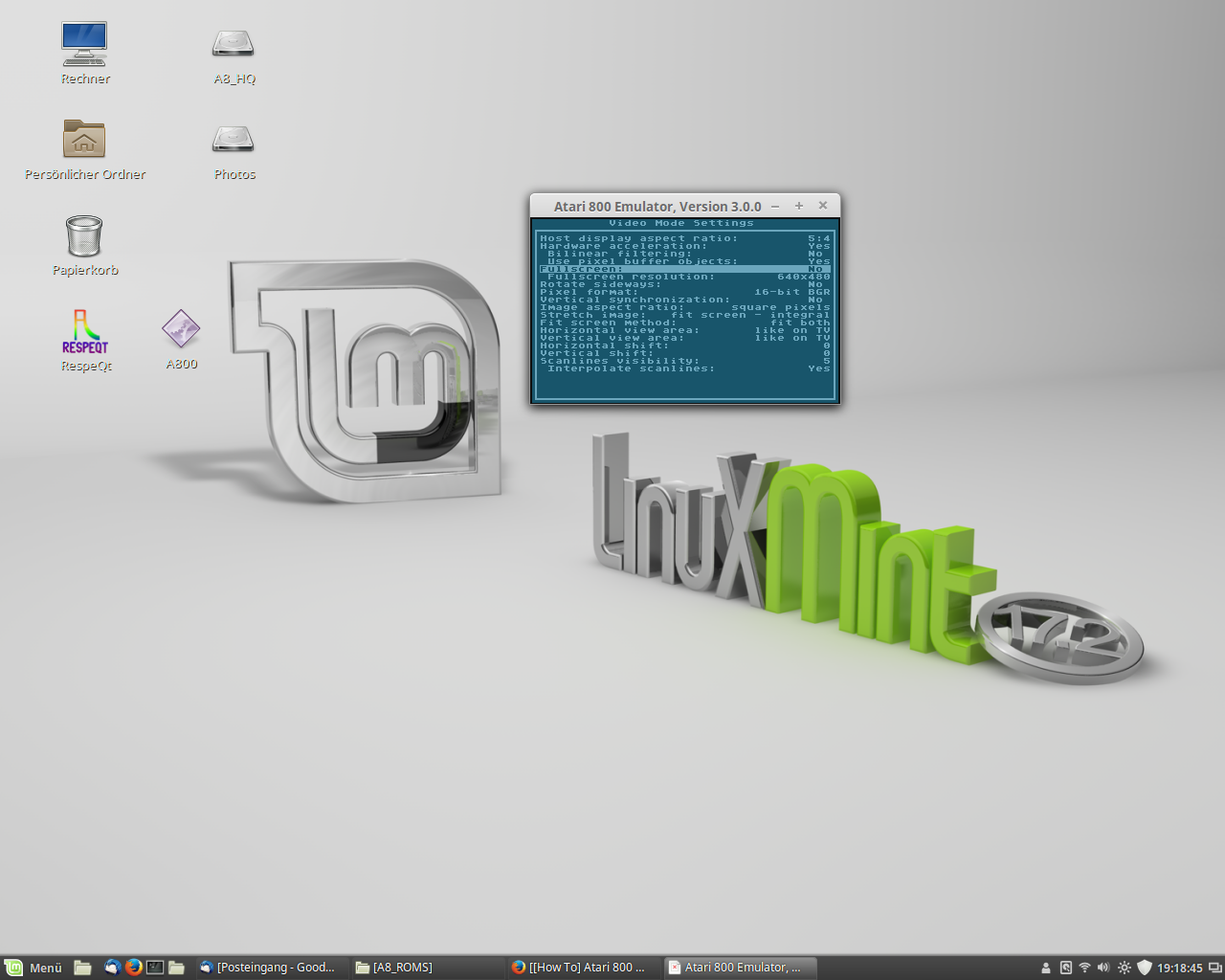The height and width of the screenshot is (980, 1225).
Task: Choose Fullscreen resolution 640x480 entry
Action: tap(685, 277)
